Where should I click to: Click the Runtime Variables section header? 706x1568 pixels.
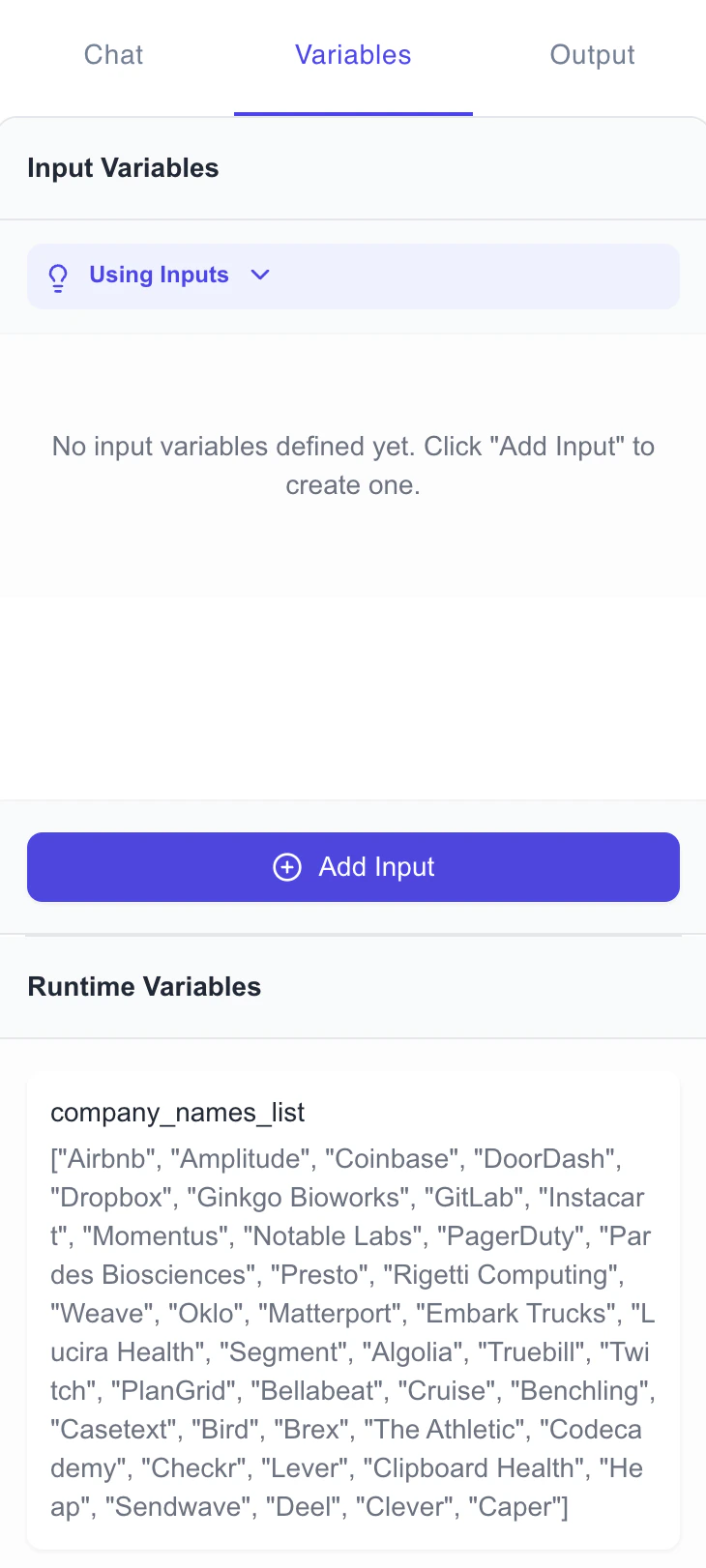tap(144, 986)
